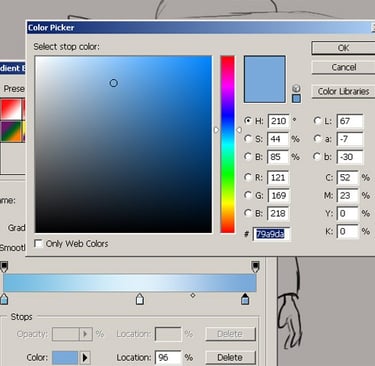This screenshot has width=375, height=366.
Task: Click the Lab a field showing -7
Action: point(350,139)
